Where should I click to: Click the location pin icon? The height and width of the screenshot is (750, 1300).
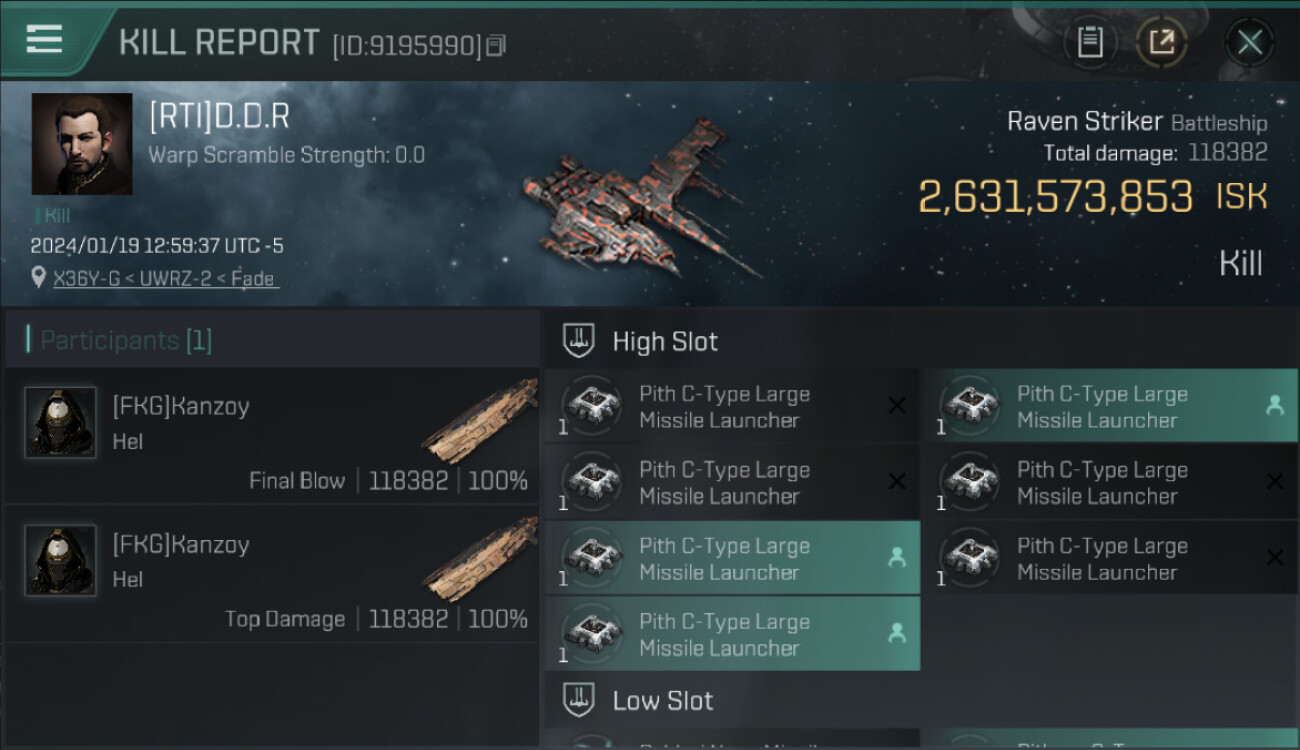[38, 279]
